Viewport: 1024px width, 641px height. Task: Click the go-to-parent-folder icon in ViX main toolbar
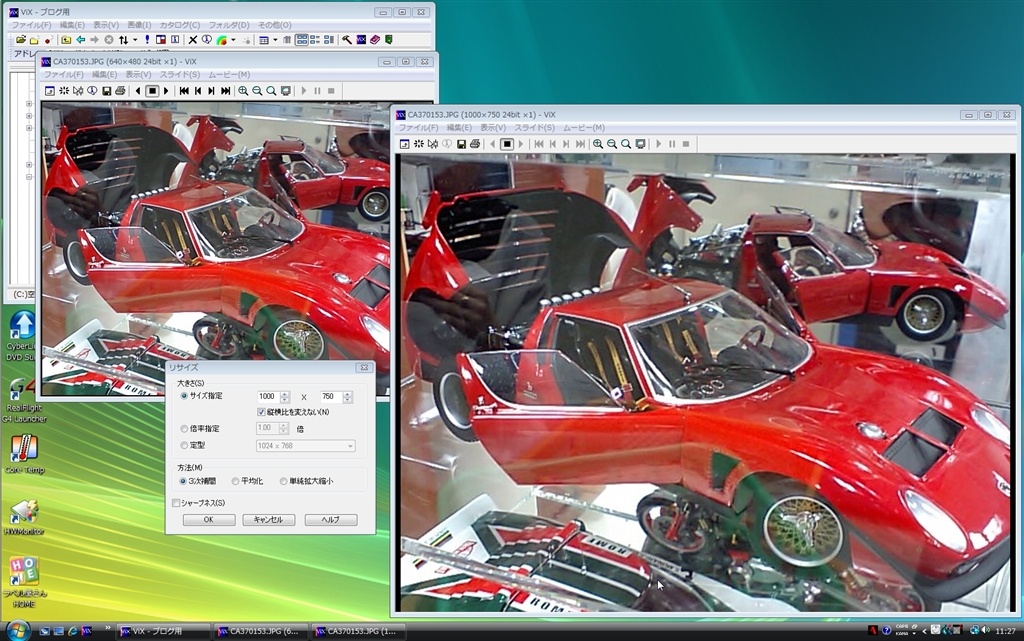[66, 40]
